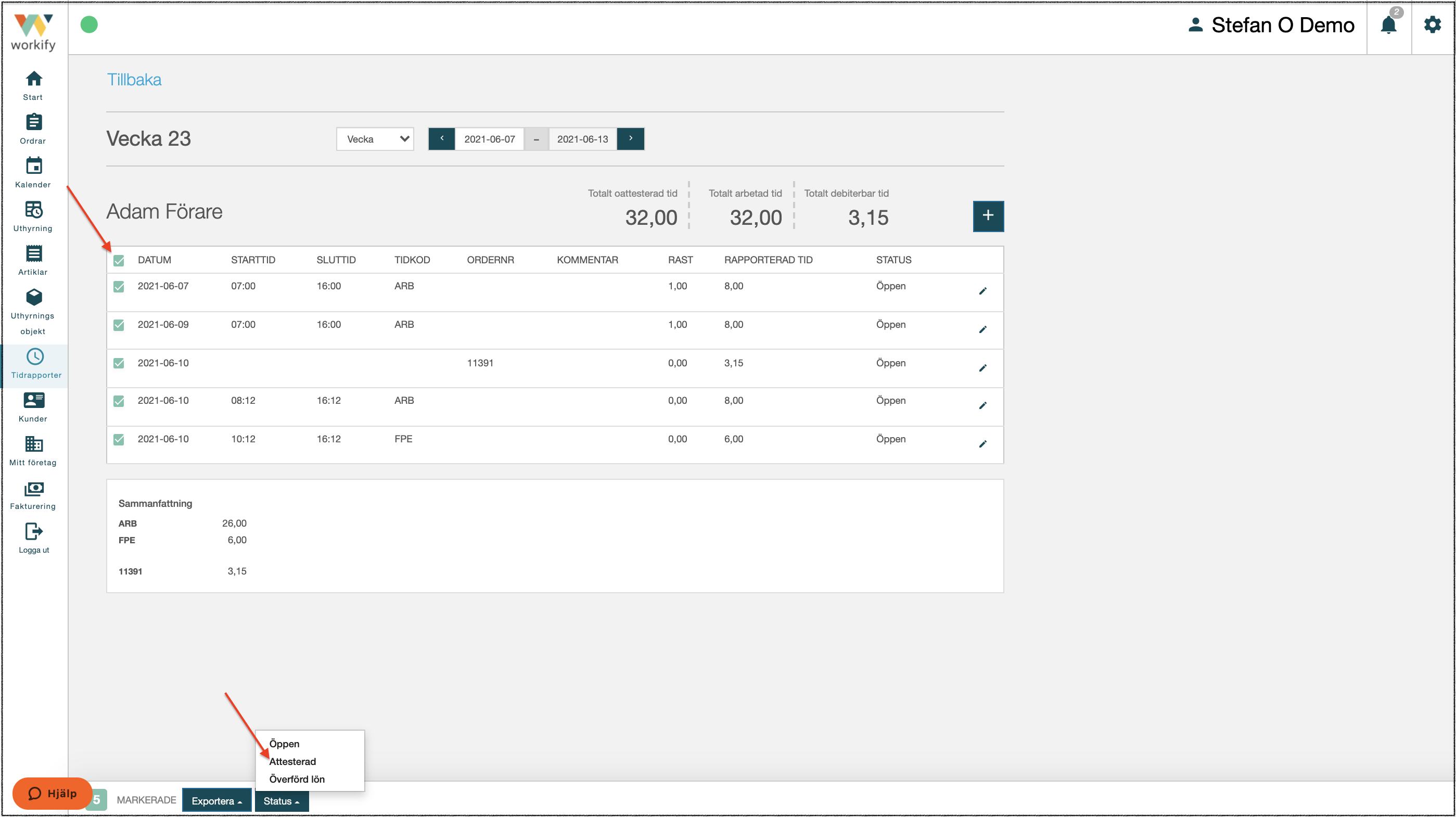Click SLUTTID column header
The height and width of the screenshot is (817, 1456).
tap(336, 260)
